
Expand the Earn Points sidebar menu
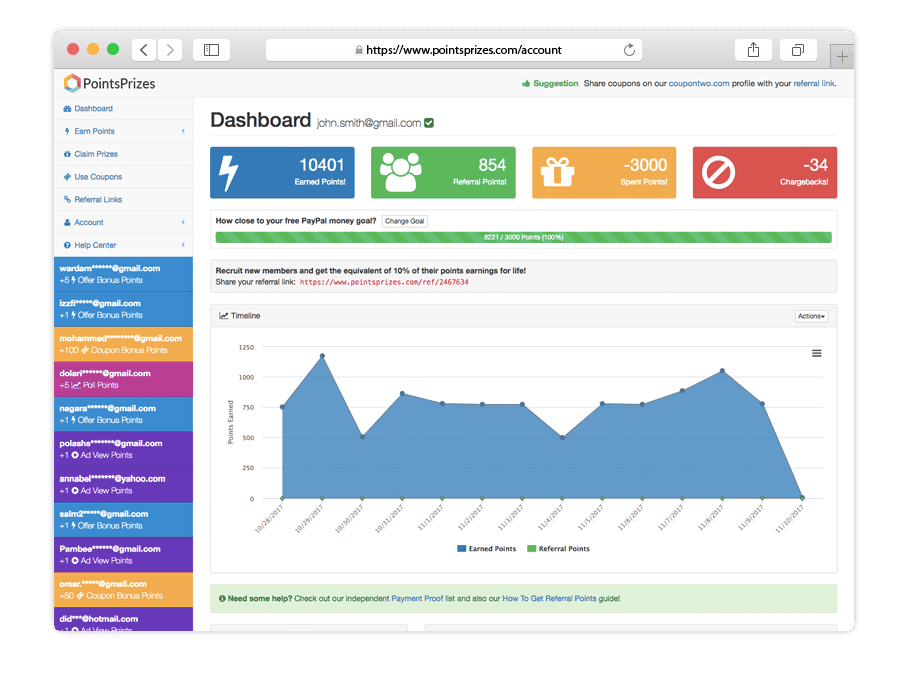click(x=123, y=131)
